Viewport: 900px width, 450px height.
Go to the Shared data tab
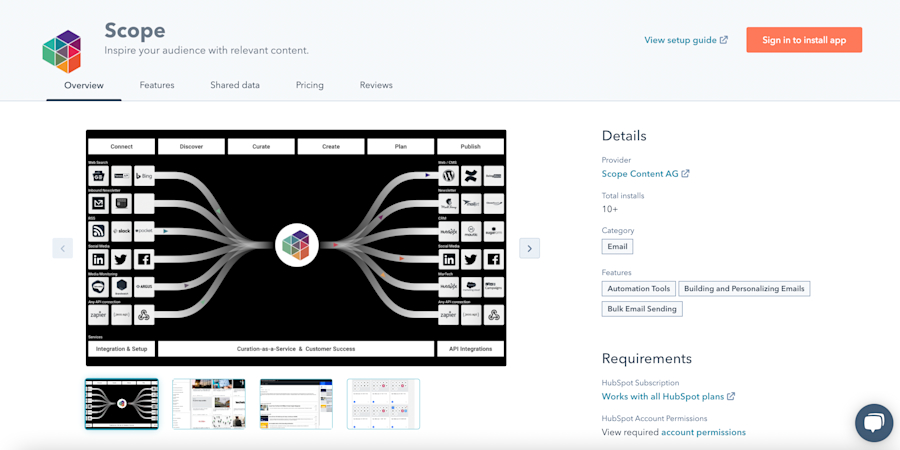click(235, 85)
